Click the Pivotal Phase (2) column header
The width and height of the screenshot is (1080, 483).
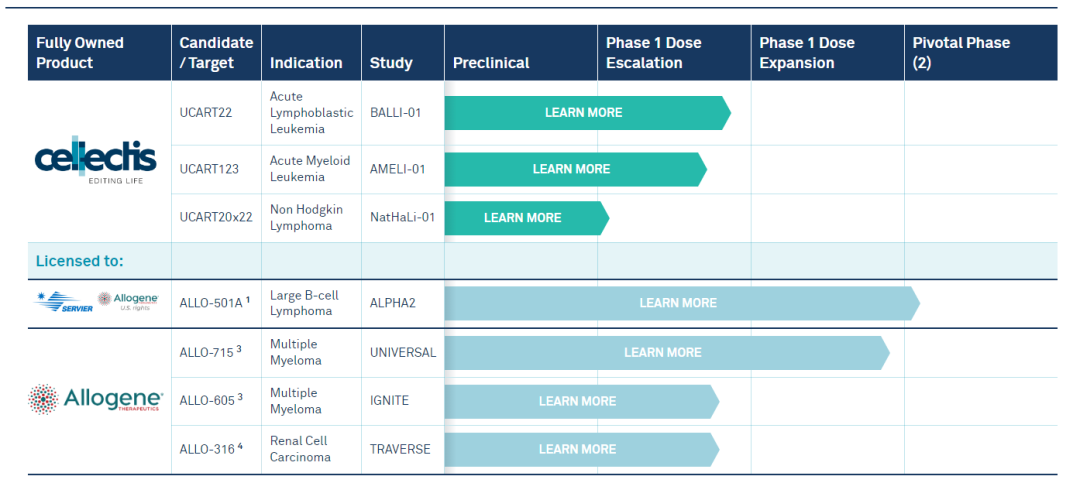961,53
